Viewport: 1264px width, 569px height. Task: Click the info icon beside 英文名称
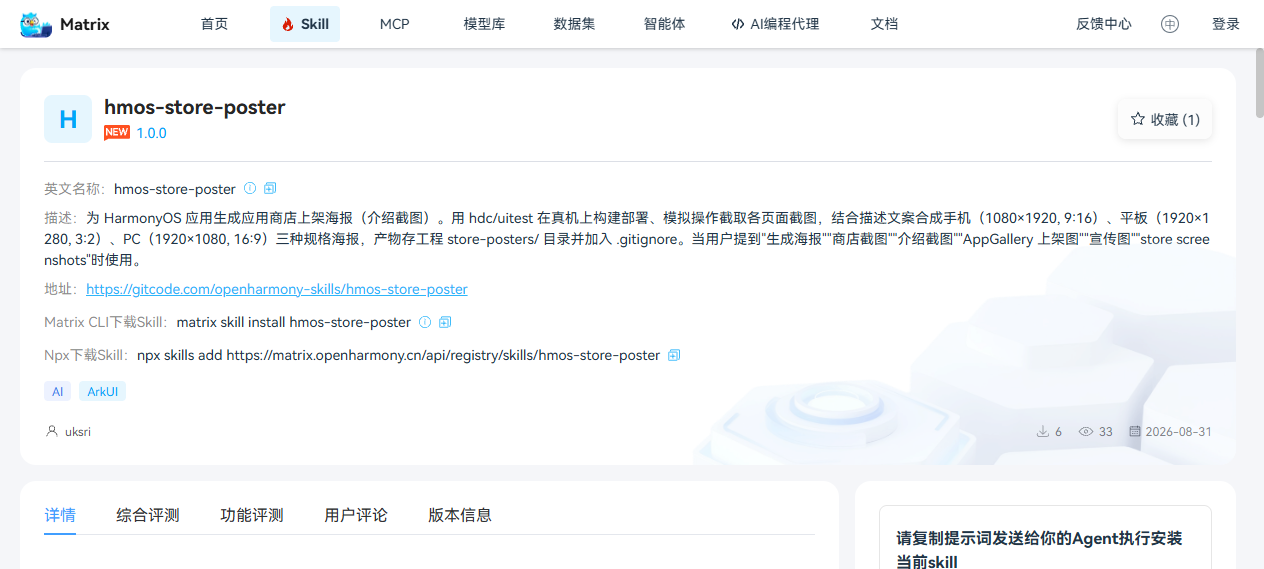click(x=250, y=188)
